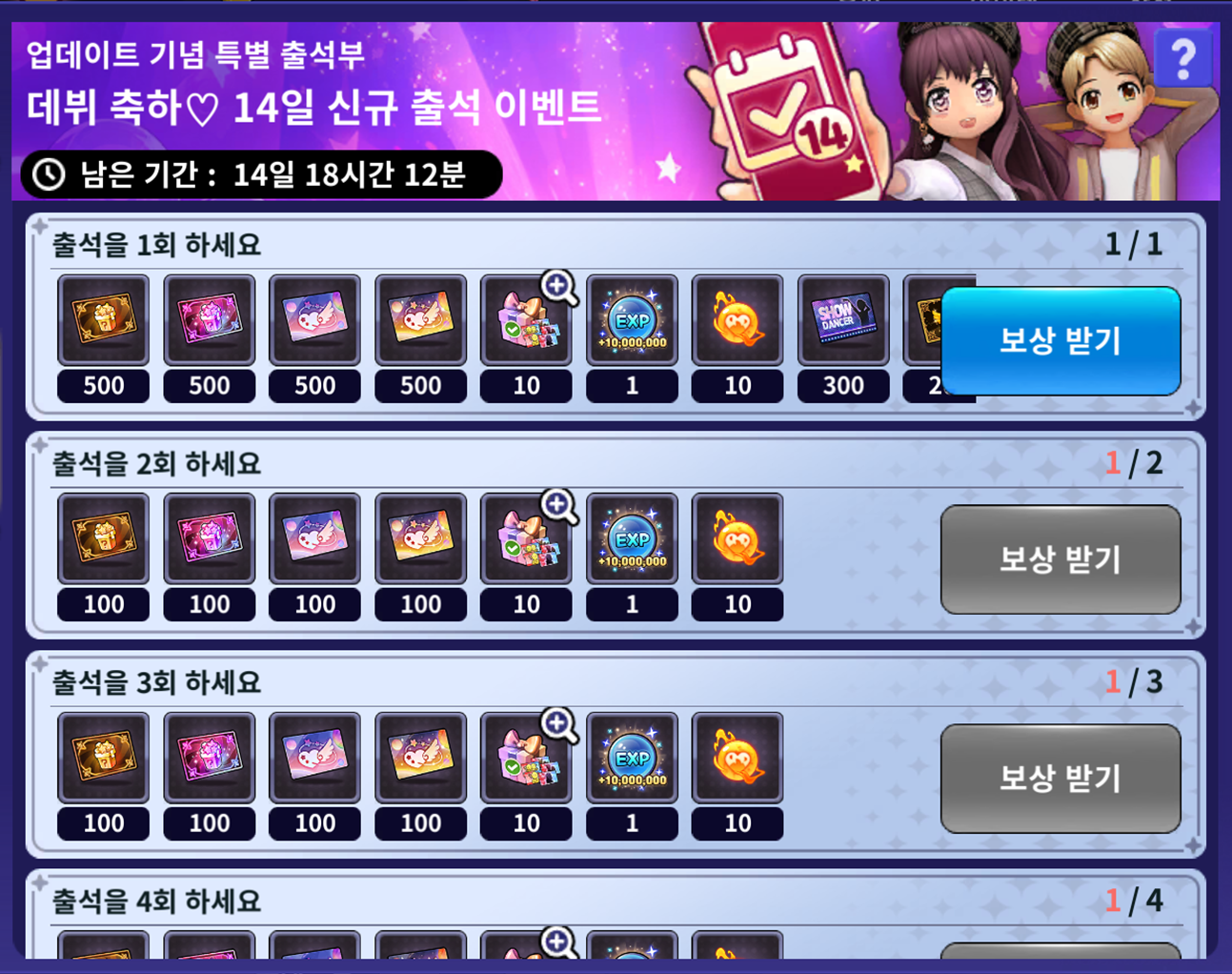Tap the gold popcorn ticket worth 500

103,320
